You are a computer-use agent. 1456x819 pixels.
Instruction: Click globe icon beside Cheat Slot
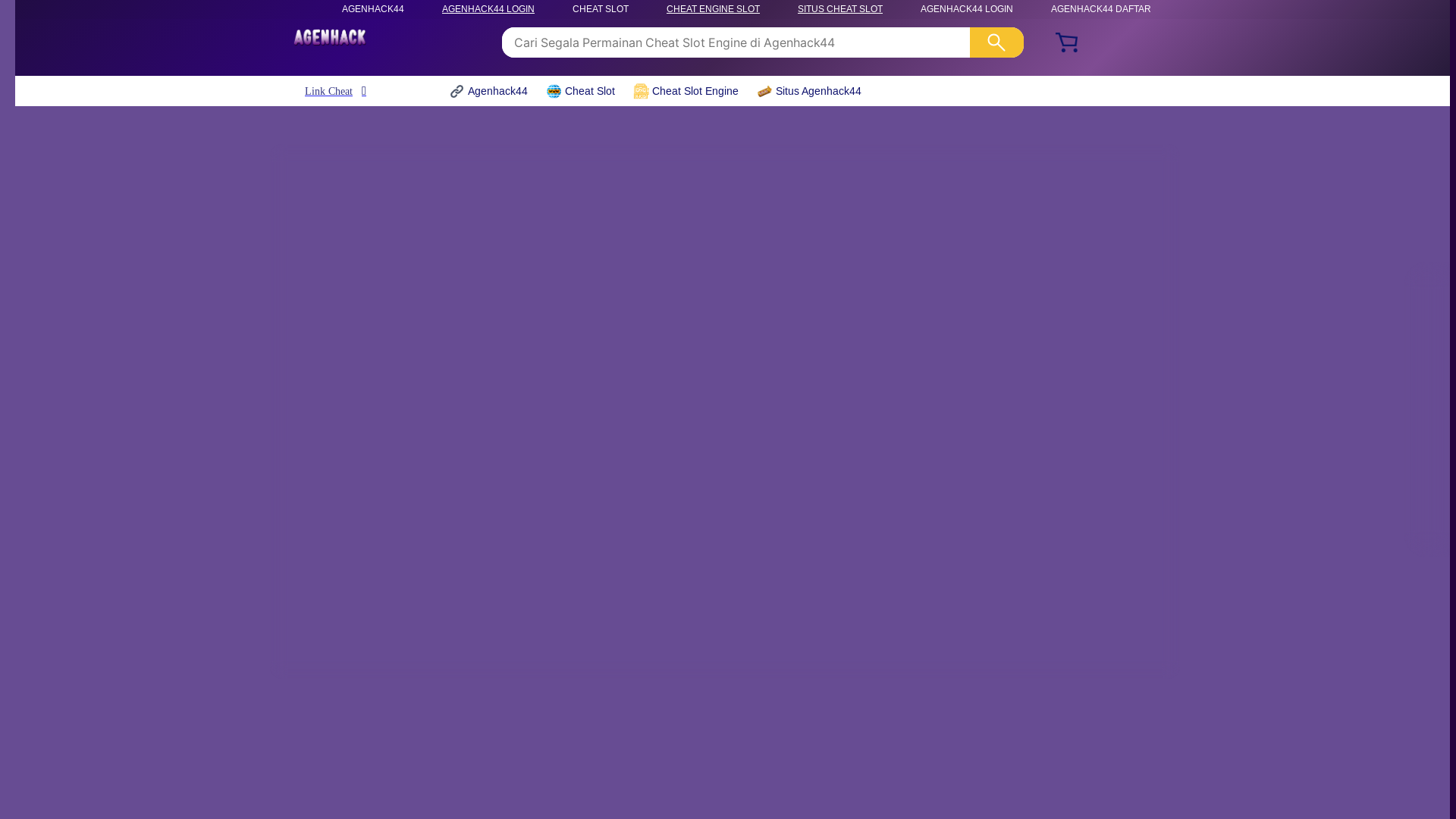point(554,91)
